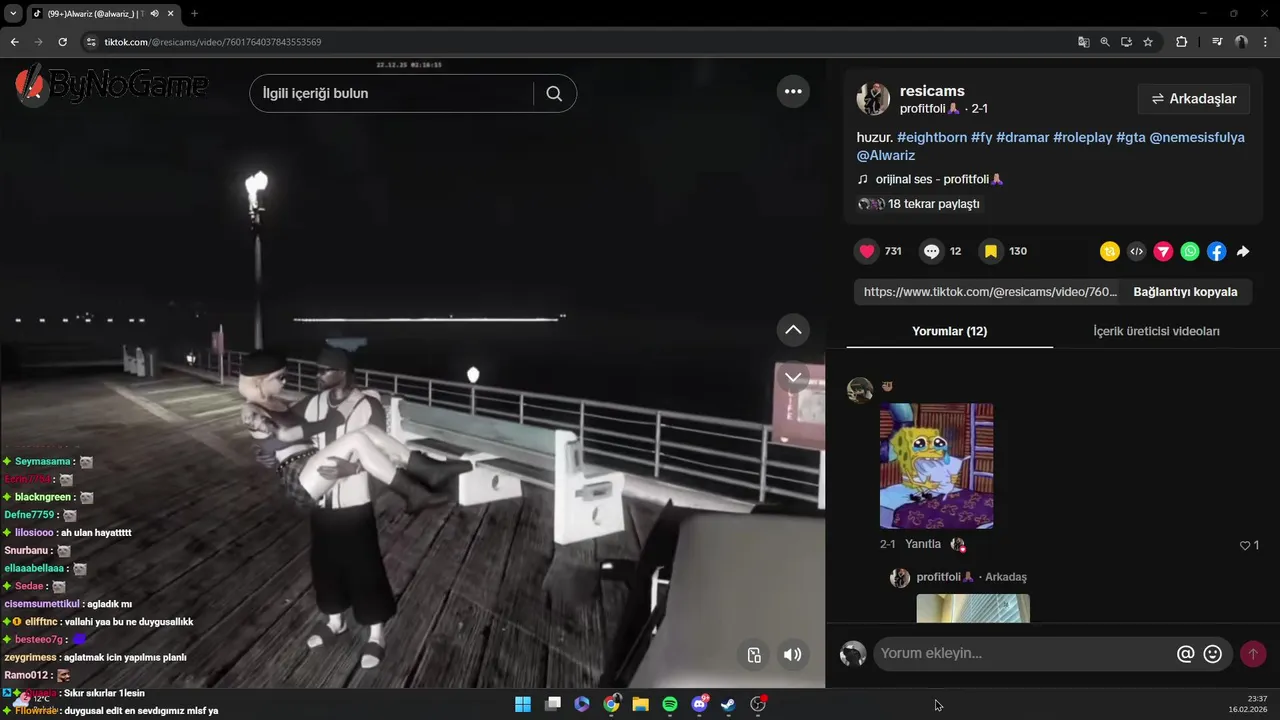1280x720 pixels.
Task: Open Chrome zoom magnifier icon
Action: click(1105, 42)
